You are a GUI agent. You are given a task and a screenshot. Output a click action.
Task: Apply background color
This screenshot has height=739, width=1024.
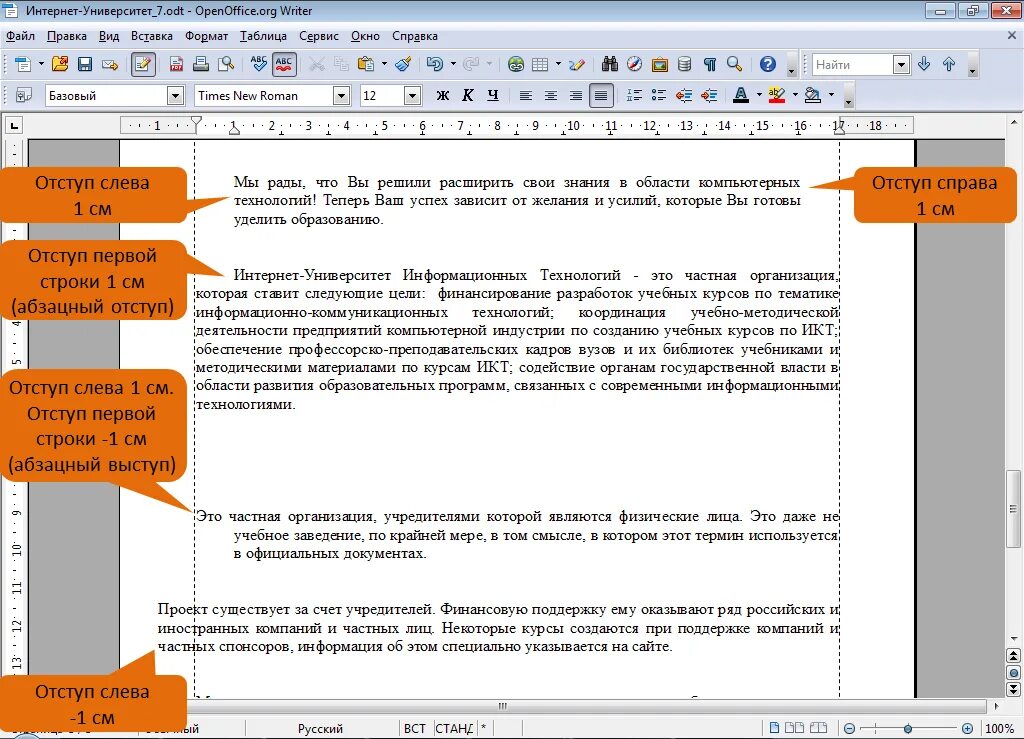point(813,96)
